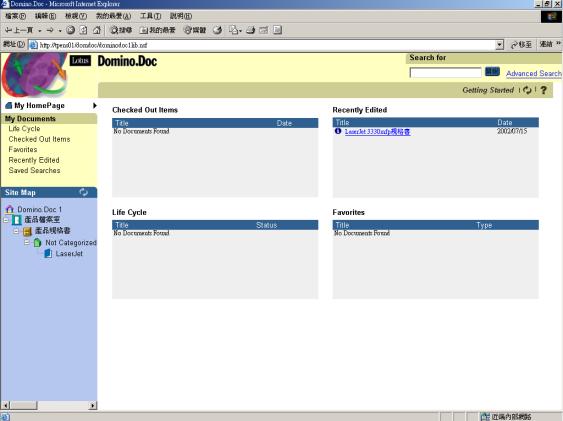Open the Edit menu (編輯)
The height and width of the screenshot is (421, 563).
pyautogui.click(x=45, y=16)
